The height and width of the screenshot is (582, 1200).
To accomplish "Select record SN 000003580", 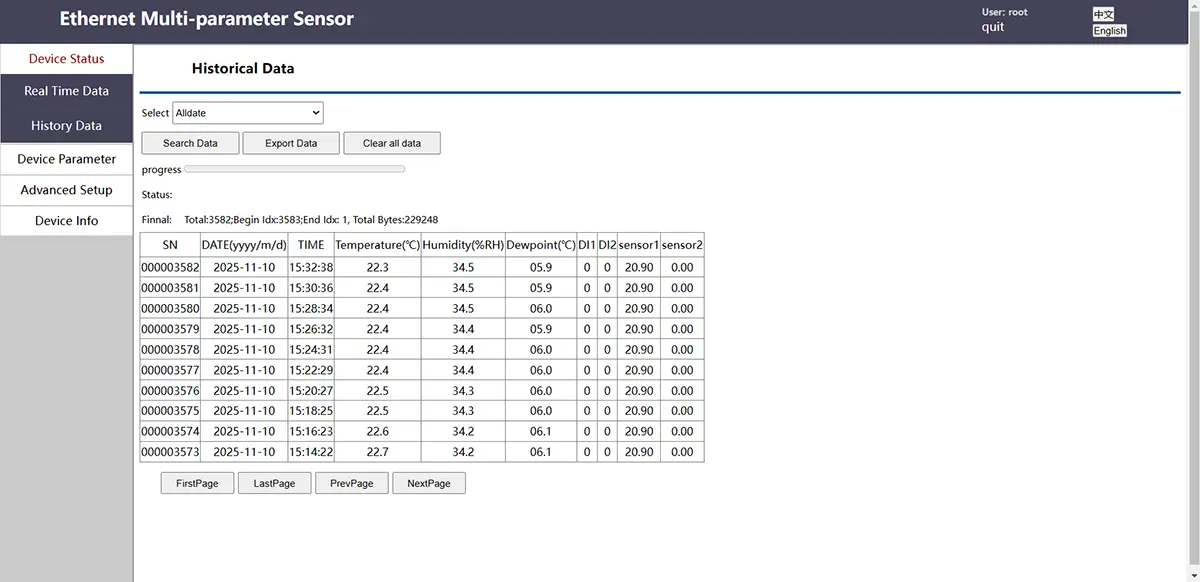I will pyautogui.click(x=170, y=309).
